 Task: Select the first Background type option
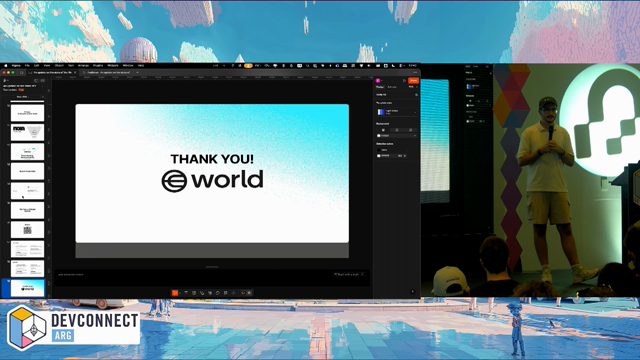[383, 130]
